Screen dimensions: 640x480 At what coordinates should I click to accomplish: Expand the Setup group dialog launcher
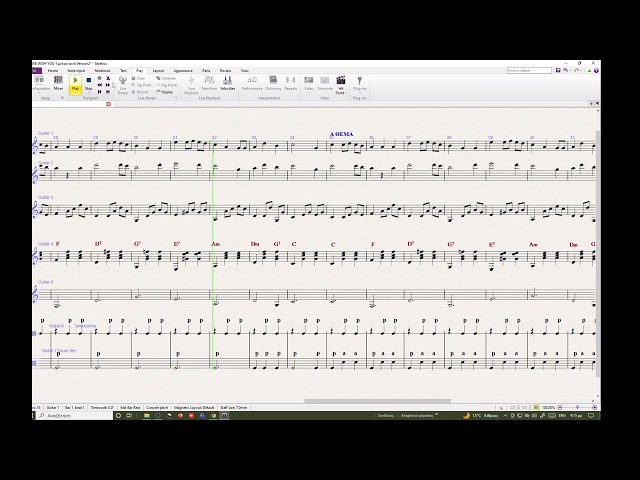point(62,98)
